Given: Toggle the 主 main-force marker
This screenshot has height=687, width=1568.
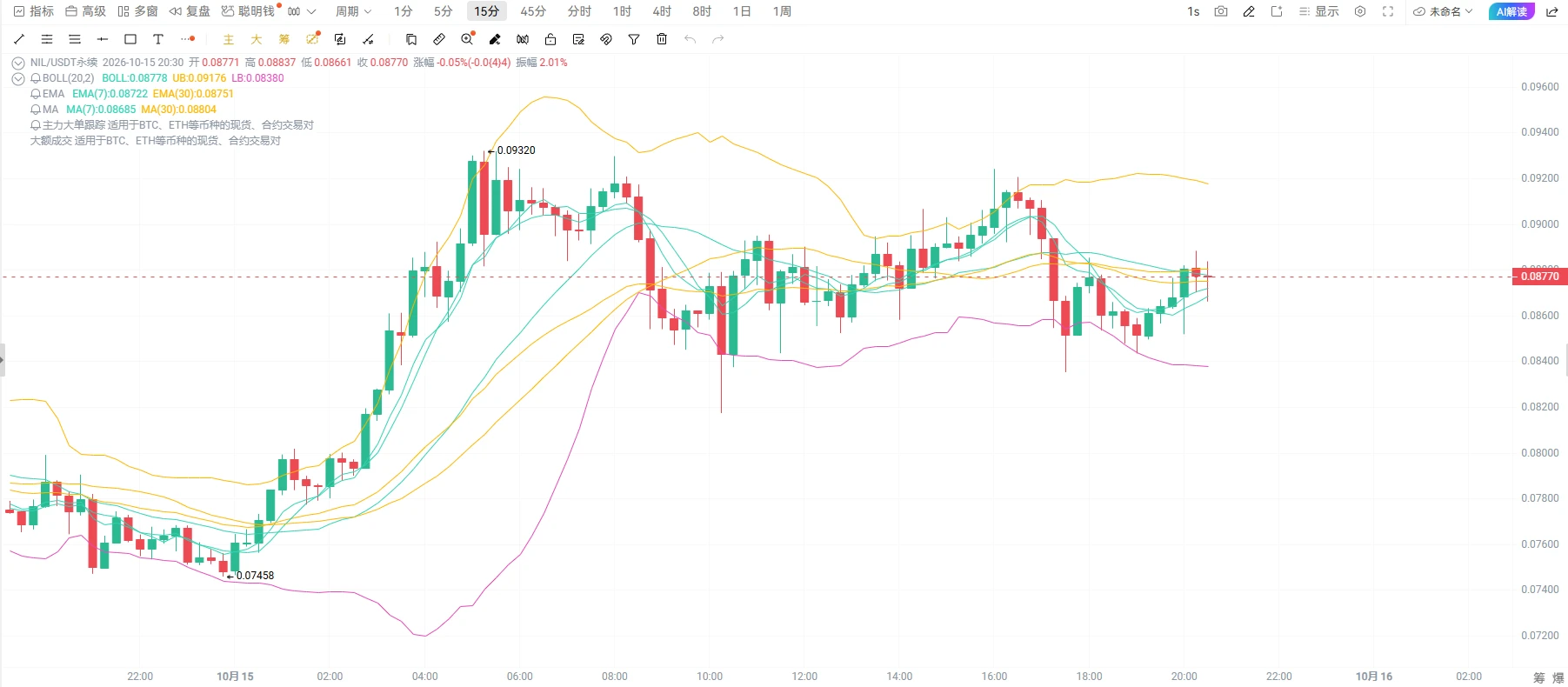Looking at the screenshot, I should point(229,39).
